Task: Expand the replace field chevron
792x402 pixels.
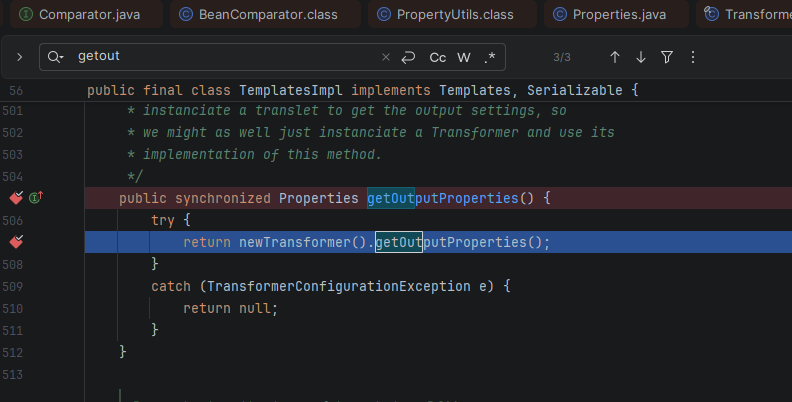Action: click(19, 57)
